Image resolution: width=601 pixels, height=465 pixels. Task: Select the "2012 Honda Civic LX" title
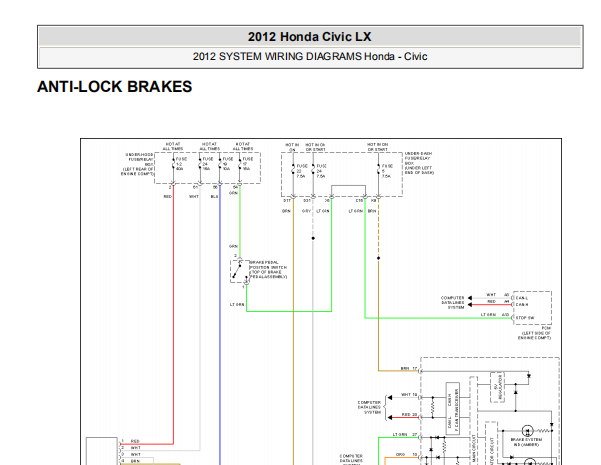309,37
